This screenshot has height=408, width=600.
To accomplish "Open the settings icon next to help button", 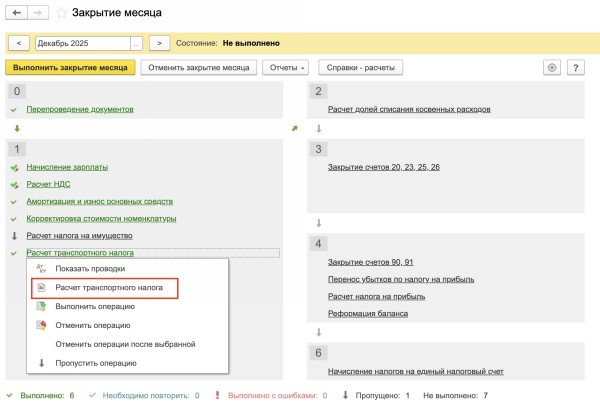I will (x=551, y=67).
